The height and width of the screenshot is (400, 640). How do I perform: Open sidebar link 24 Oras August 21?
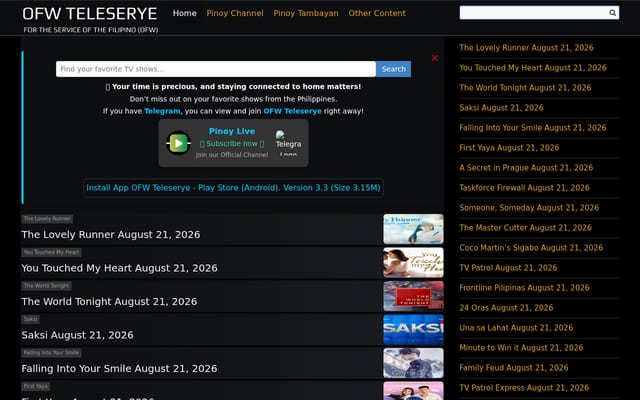pyautogui.click(x=506, y=308)
